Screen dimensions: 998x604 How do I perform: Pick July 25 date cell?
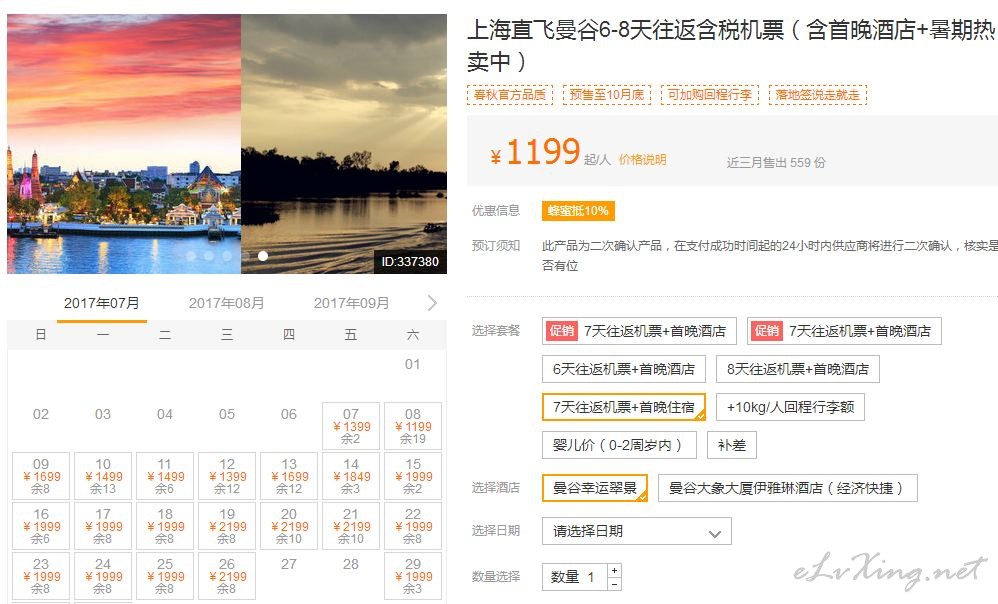pyautogui.click(x=165, y=576)
